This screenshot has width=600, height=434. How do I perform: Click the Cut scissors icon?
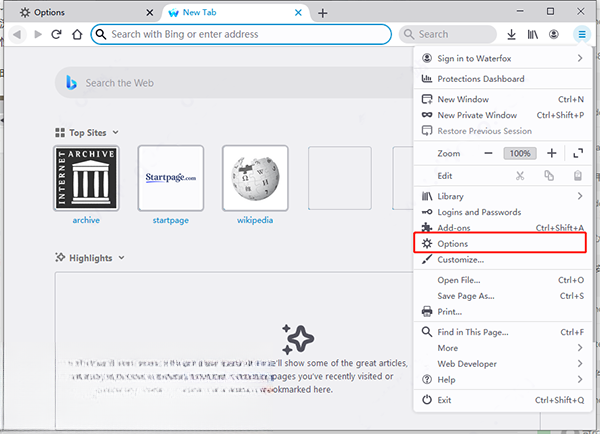(x=520, y=176)
